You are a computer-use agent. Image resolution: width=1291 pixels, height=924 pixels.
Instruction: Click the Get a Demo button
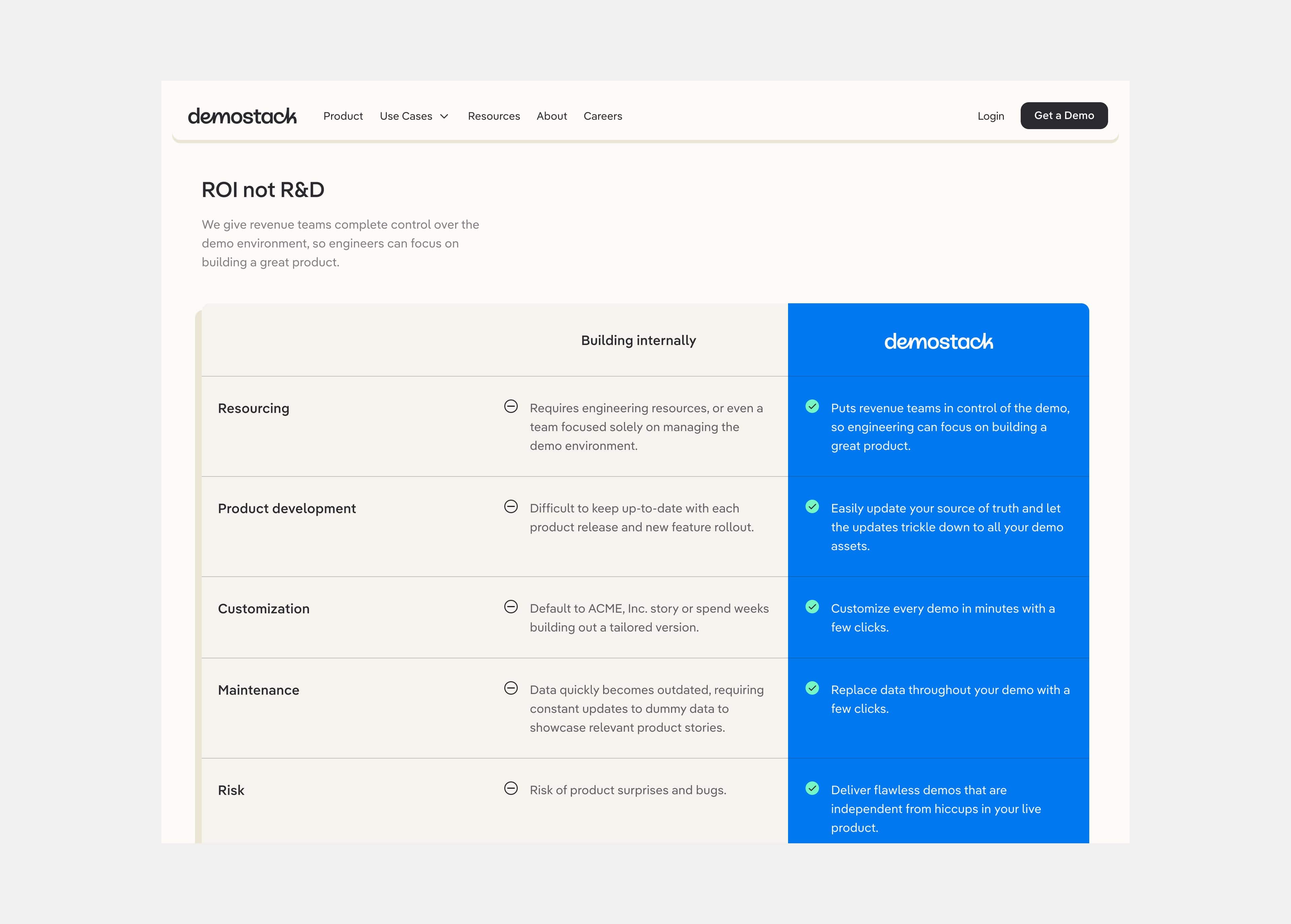click(x=1064, y=116)
